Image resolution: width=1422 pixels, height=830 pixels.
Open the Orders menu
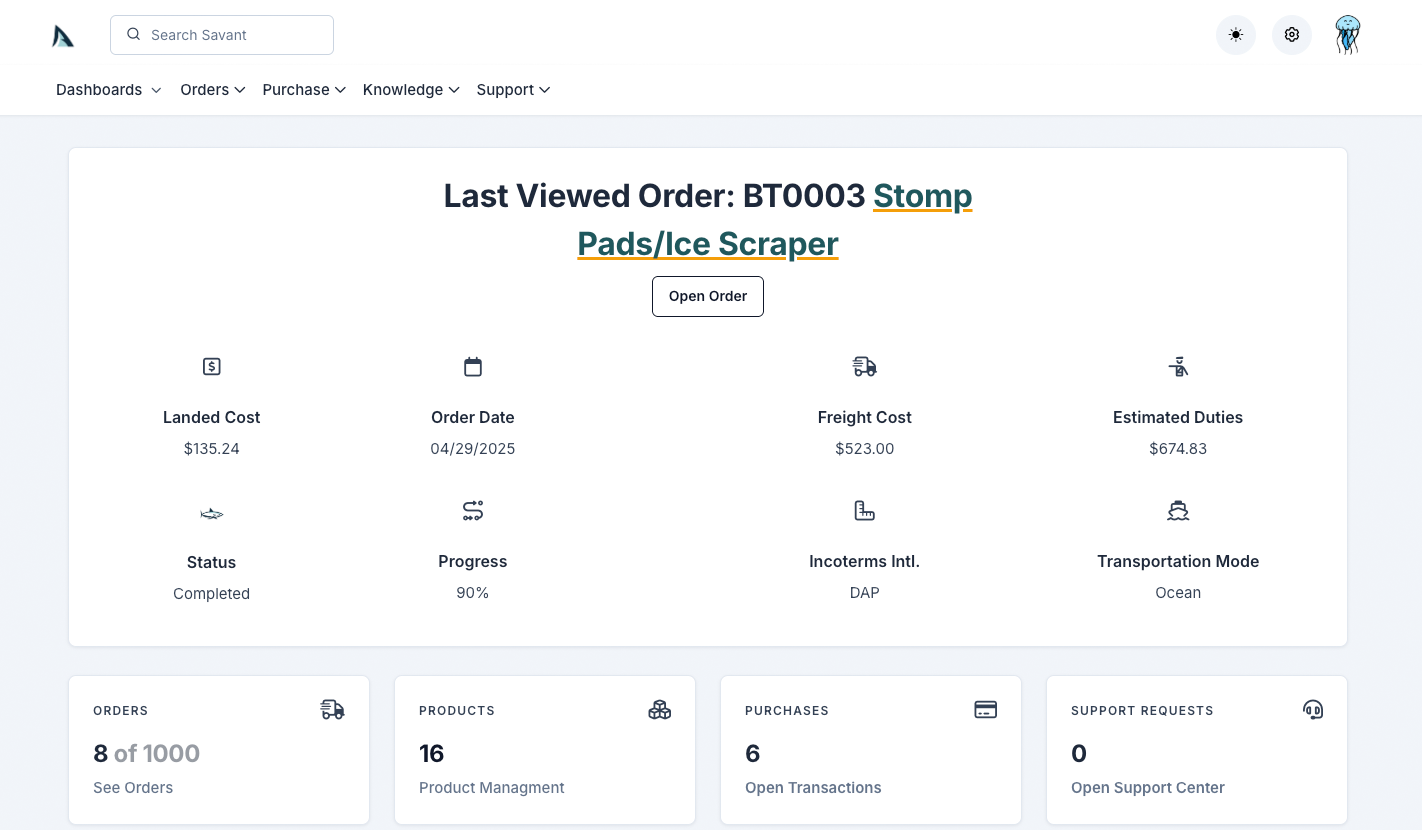212,89
